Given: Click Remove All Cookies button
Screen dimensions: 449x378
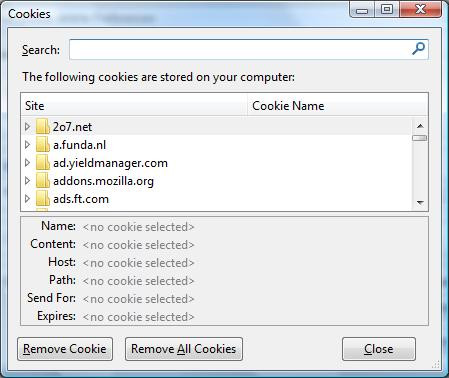Looking at the screenshot, I should point(184,349).
